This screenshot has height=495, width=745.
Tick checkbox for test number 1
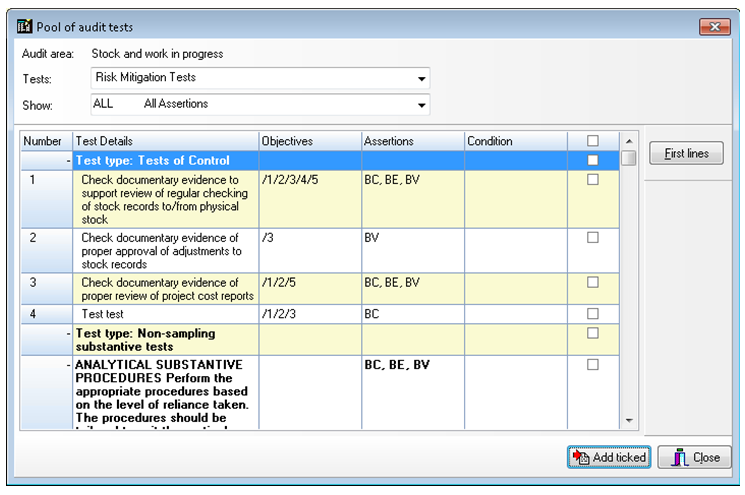592,180
